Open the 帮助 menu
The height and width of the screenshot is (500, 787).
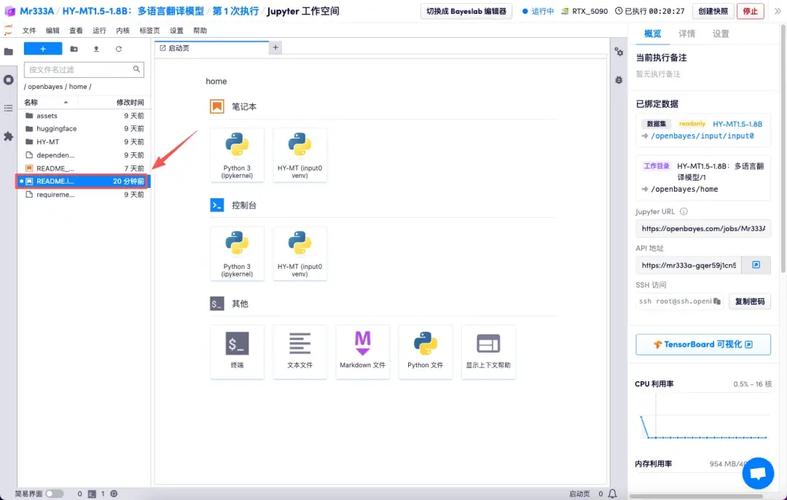click(200, 31)
